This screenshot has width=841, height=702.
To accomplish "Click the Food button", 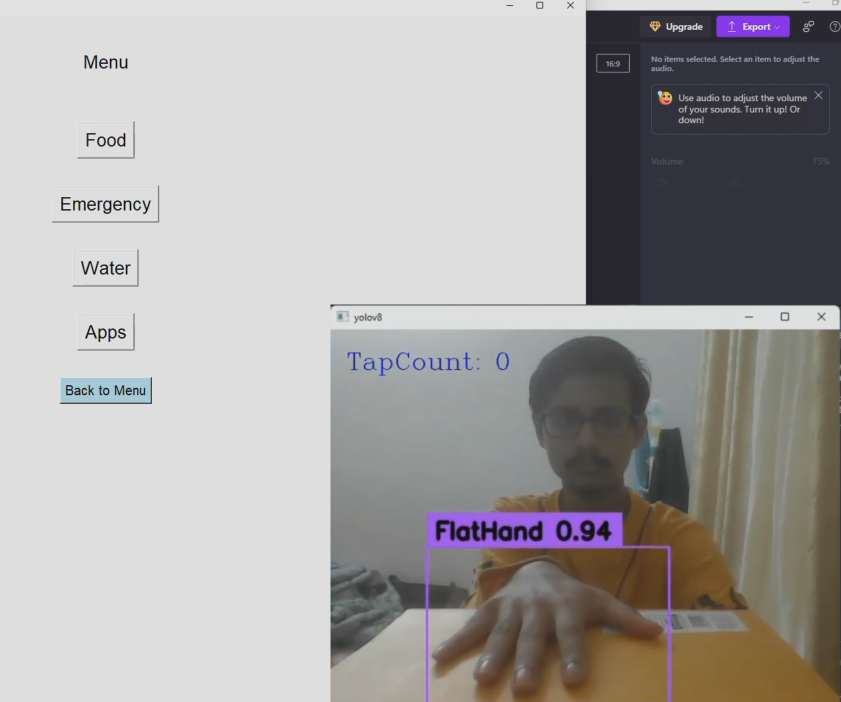I will click(x=105, y=139).
